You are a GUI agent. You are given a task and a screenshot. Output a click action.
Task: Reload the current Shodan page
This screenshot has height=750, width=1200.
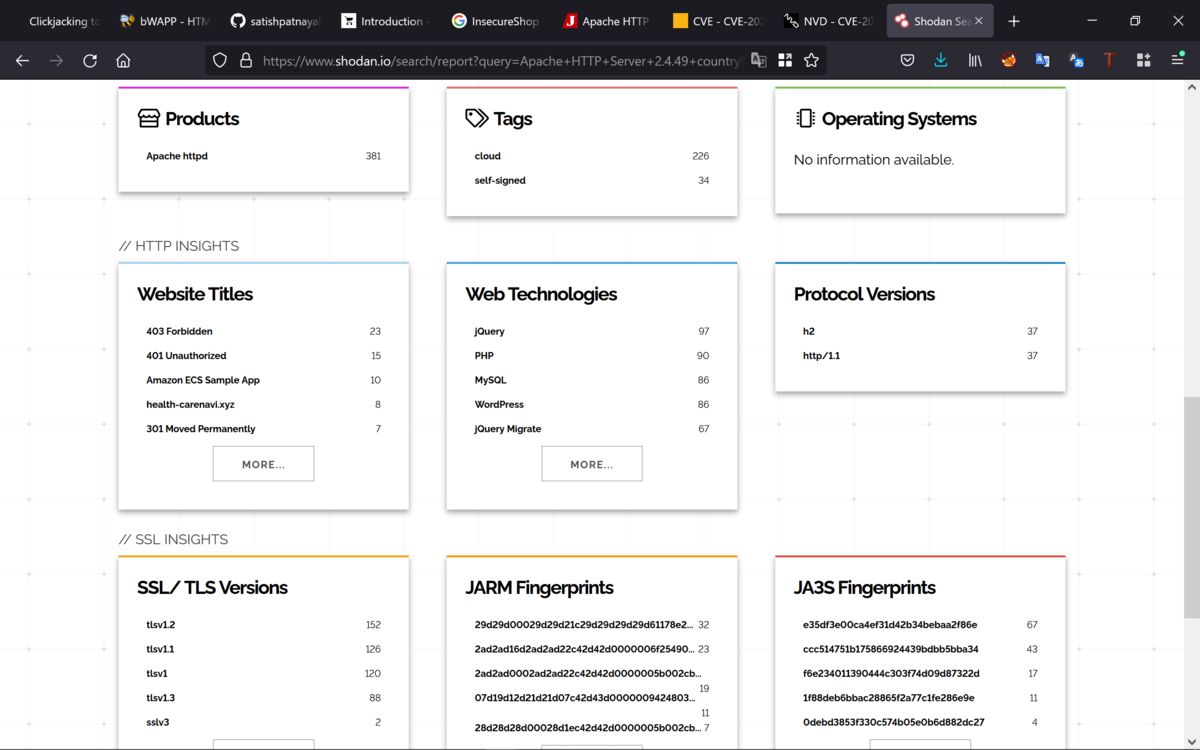[90, 61]
